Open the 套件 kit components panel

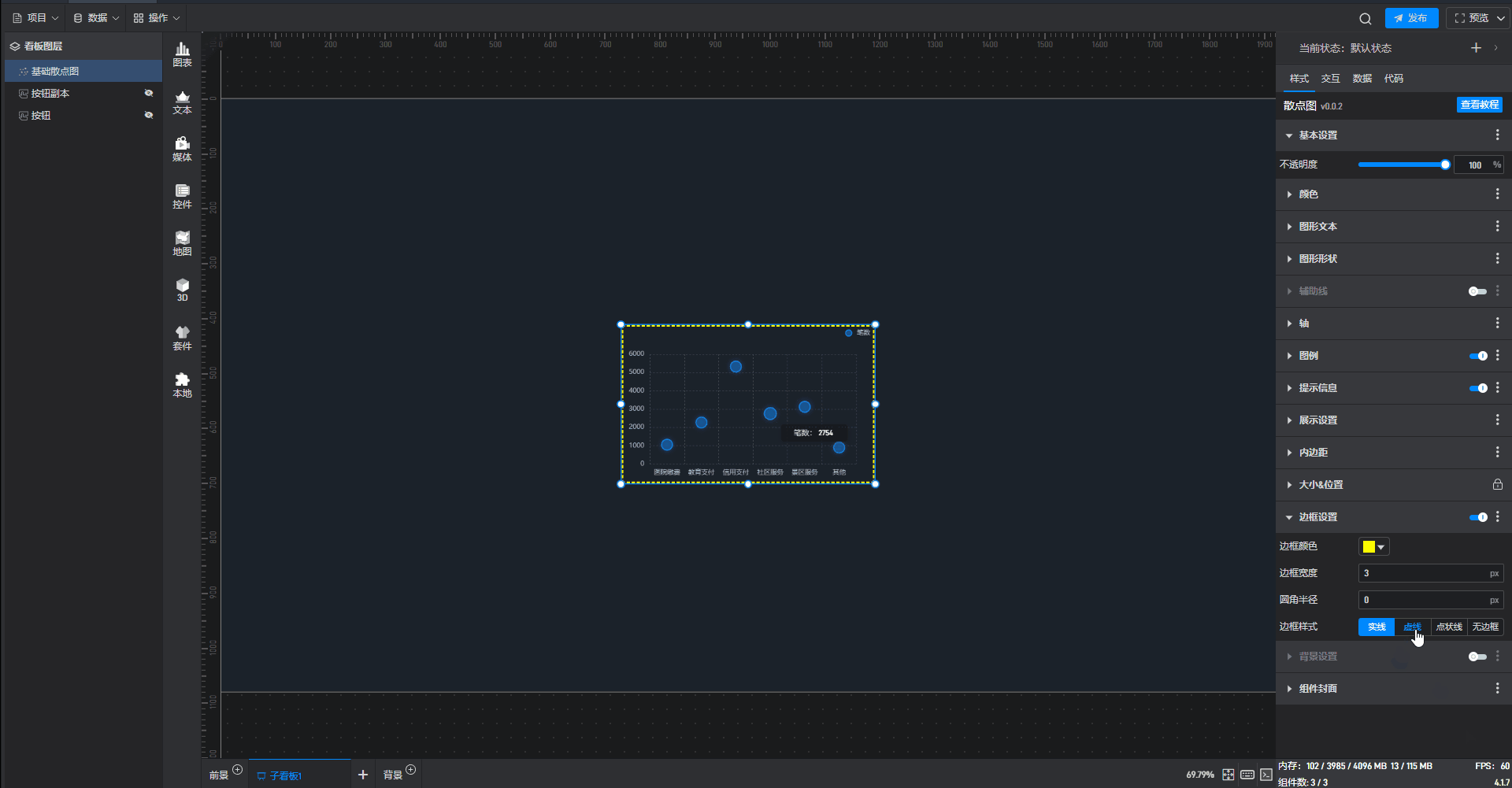pyautogui.click(x=182, y=338)
